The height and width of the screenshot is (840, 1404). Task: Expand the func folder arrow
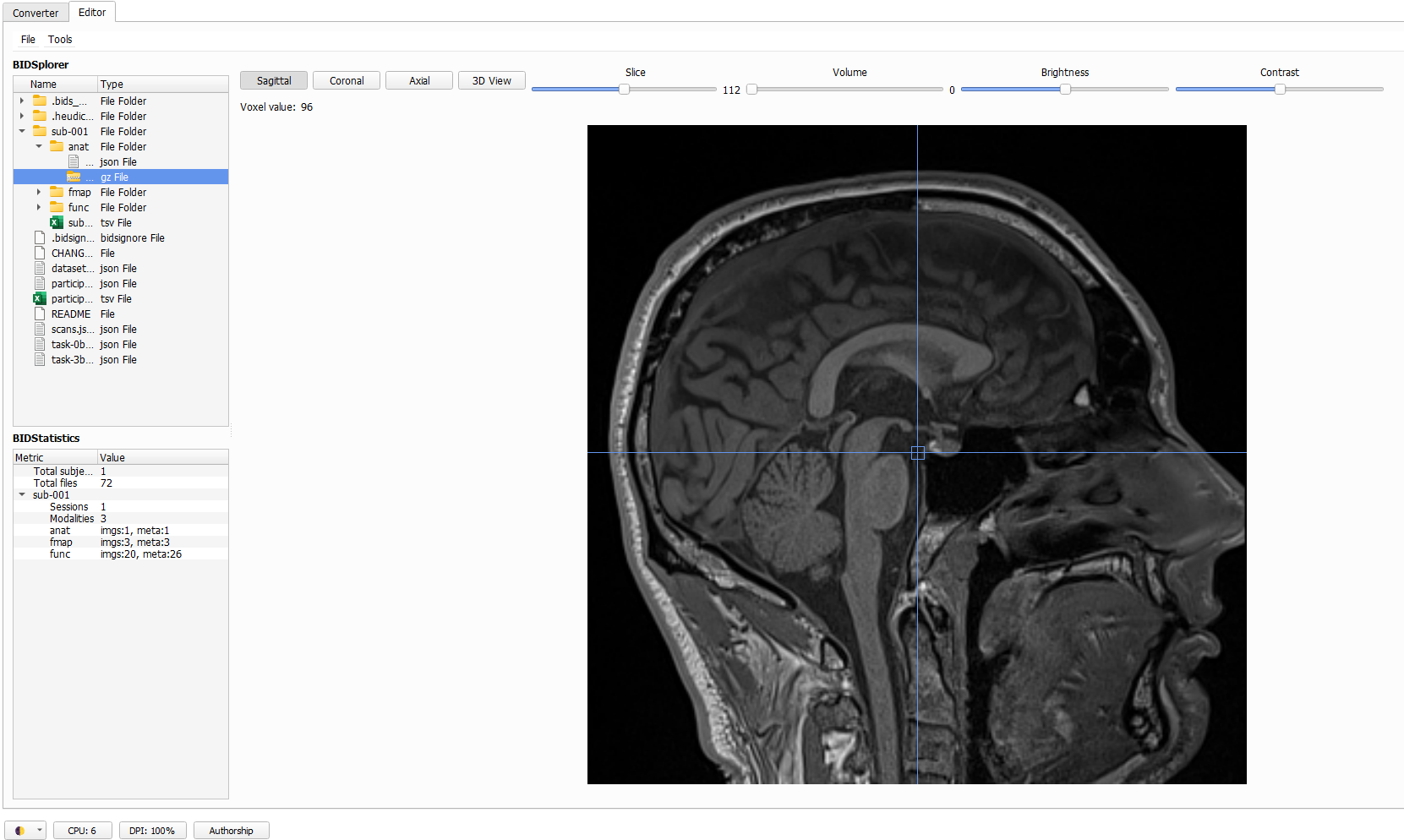click(39, 208)
